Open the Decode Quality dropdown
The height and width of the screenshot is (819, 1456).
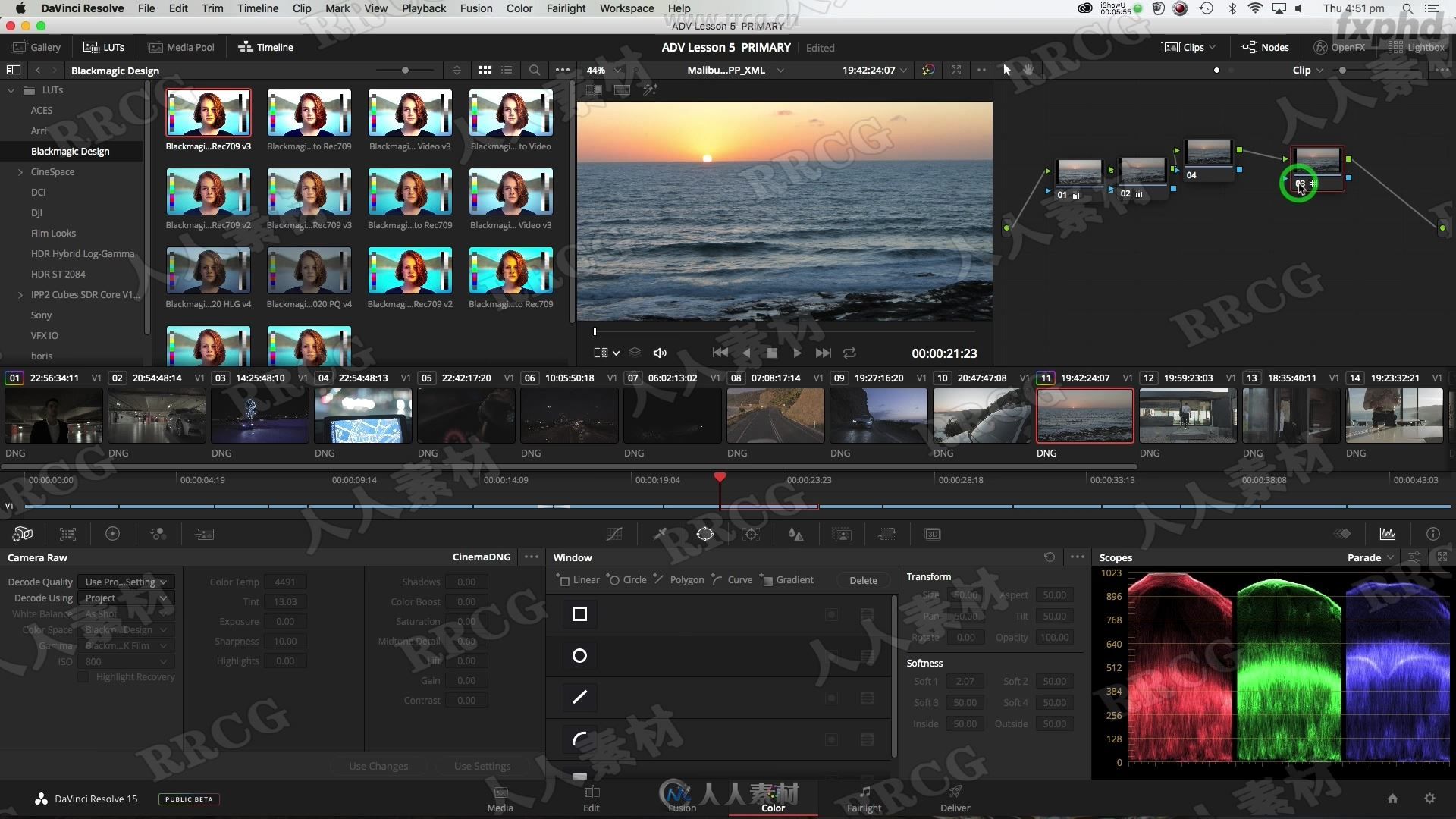click(x=127, y=582)
